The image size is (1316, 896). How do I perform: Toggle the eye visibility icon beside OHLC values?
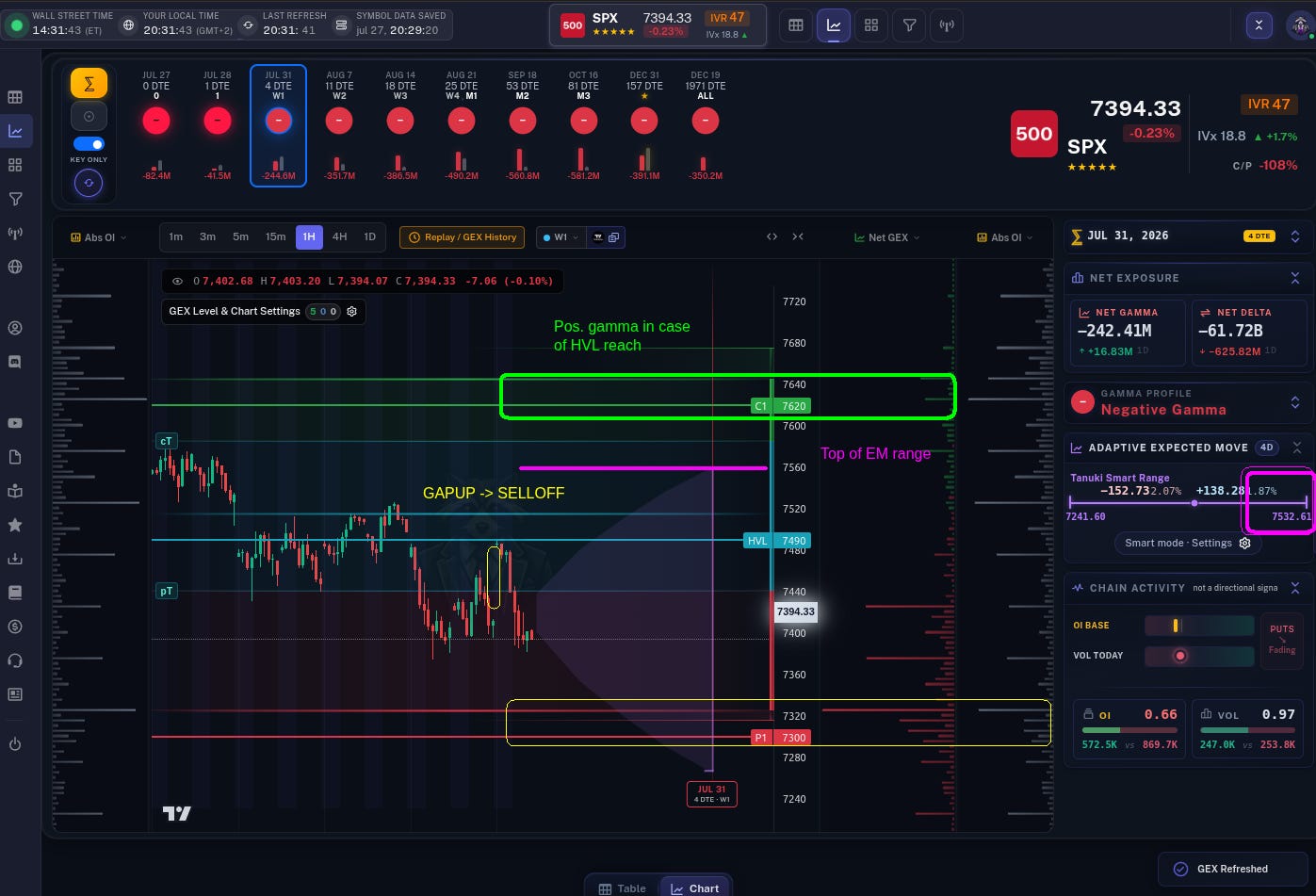pyautogui.click(x=177, y=281)
